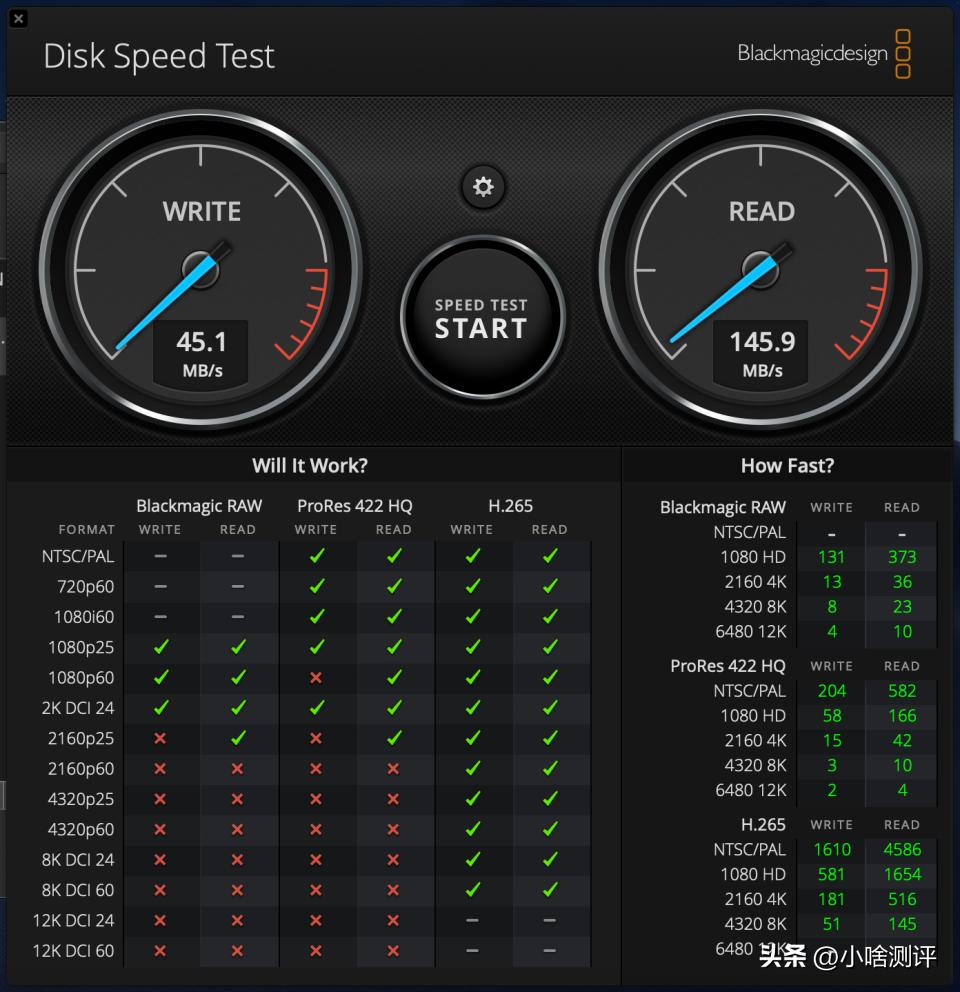The image size is (960, 992).
Task: Click the WRITE gauge dial
Action: [201, 271]
